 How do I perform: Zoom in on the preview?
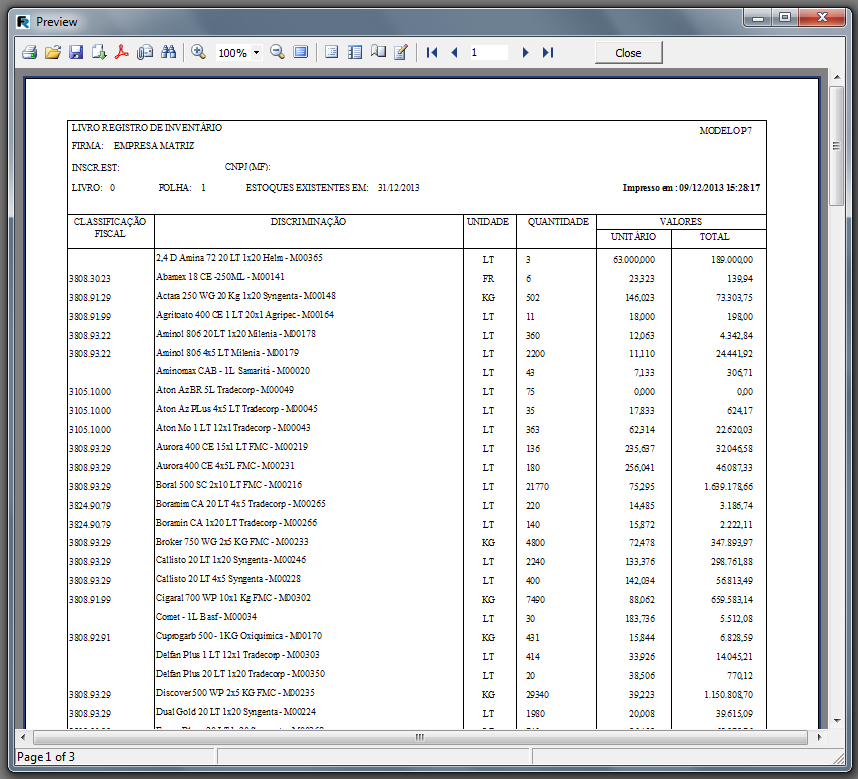click(x=198, y=53)
